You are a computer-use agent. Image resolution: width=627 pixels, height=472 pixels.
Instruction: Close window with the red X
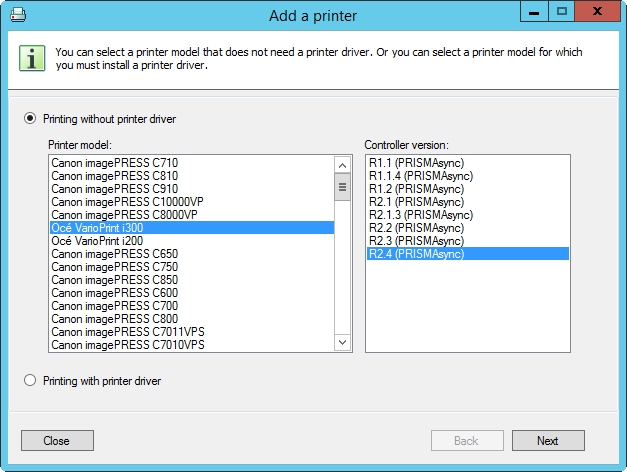(x=597, y=12)
